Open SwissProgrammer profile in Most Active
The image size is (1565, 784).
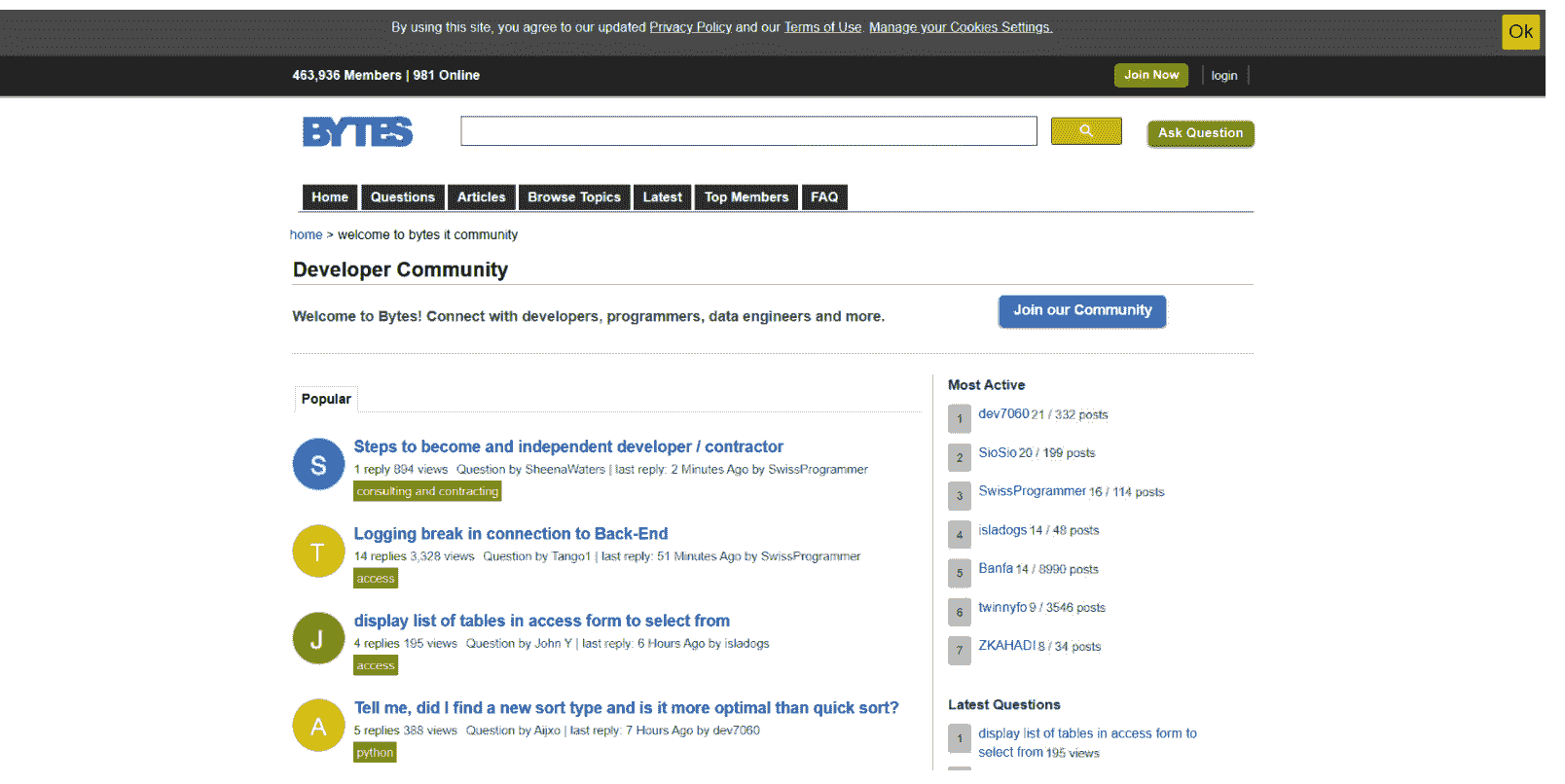pyautogui.click(x=1032, y=491)
